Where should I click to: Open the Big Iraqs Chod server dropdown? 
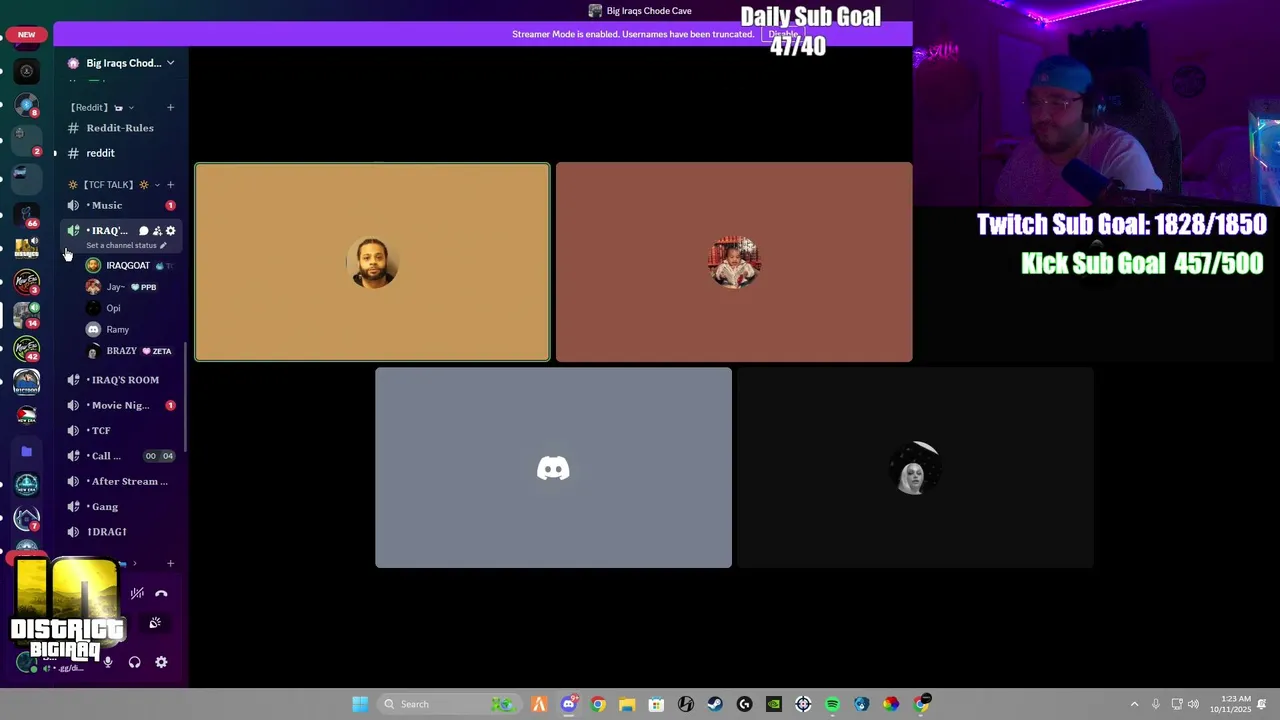point(121,63)
